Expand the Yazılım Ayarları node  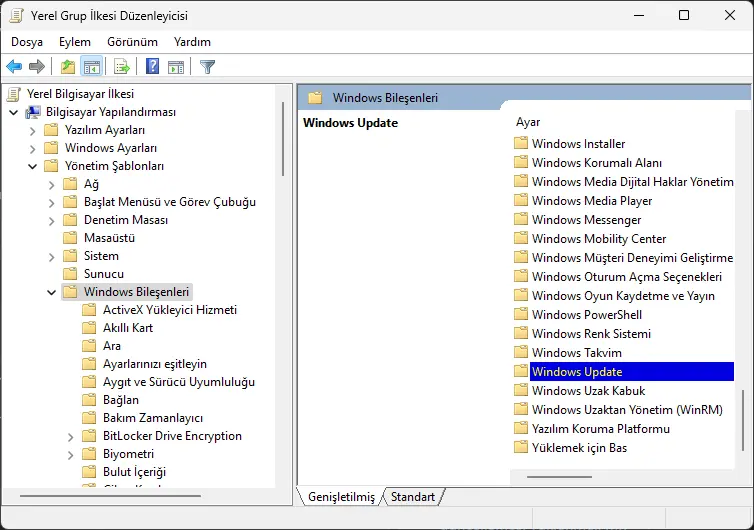tap(33, 131)
